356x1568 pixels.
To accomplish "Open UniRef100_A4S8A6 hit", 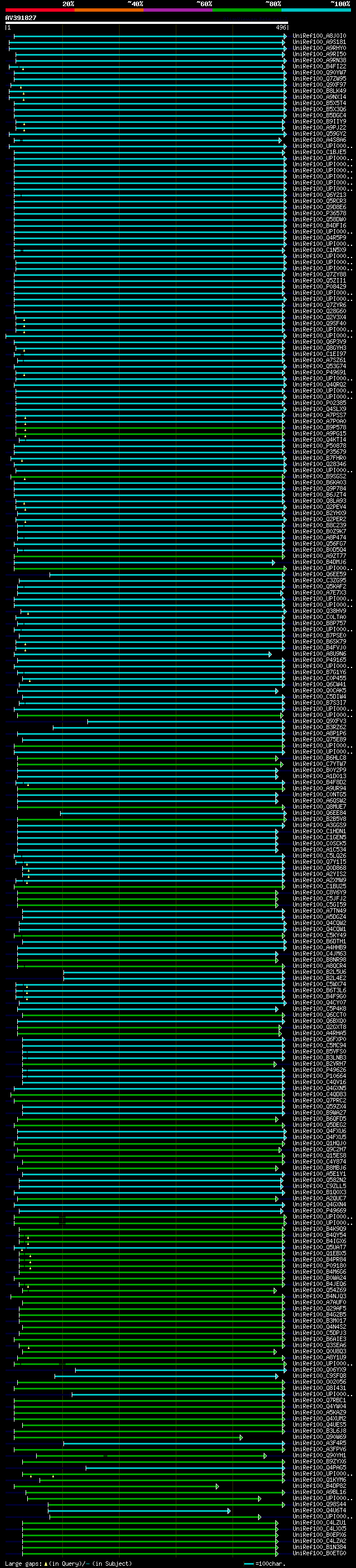I will tap(319, 140).
